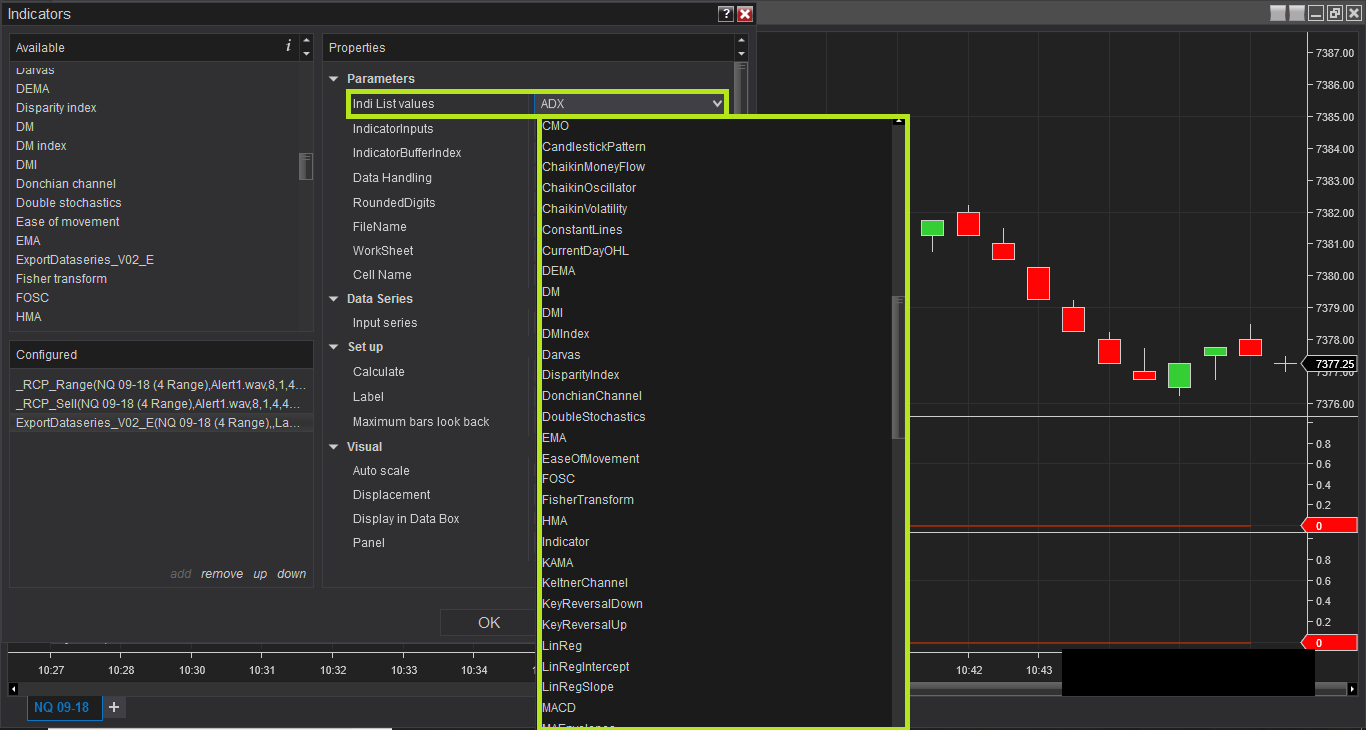This screenshot has height=730, width=1366.
Task: Collapse the Parameters section
Action: point(334,79)
